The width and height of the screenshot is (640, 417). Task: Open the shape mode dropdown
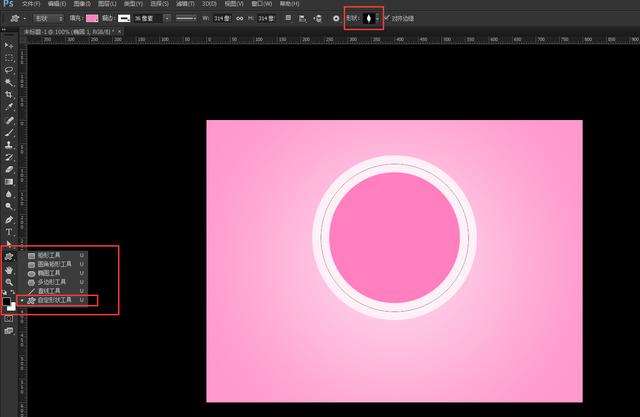[x=49, y=18]
